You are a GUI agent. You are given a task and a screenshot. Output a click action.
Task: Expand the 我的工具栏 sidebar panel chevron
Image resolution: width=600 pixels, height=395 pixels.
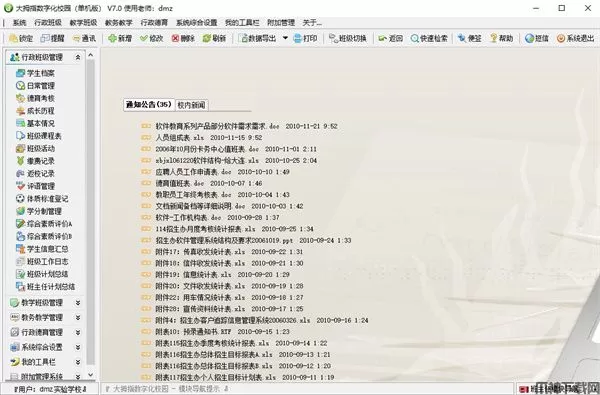pos(78,362)
